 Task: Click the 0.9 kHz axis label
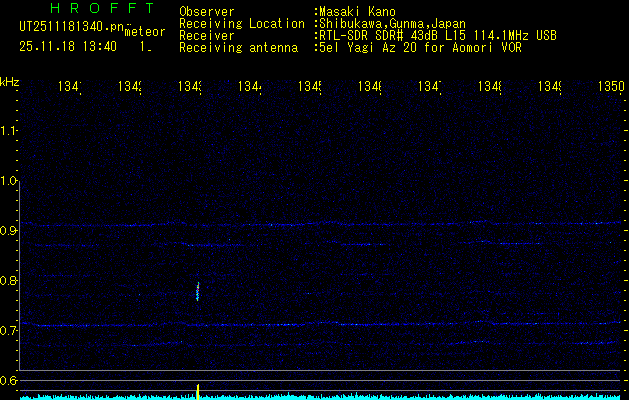pos(9,231)
